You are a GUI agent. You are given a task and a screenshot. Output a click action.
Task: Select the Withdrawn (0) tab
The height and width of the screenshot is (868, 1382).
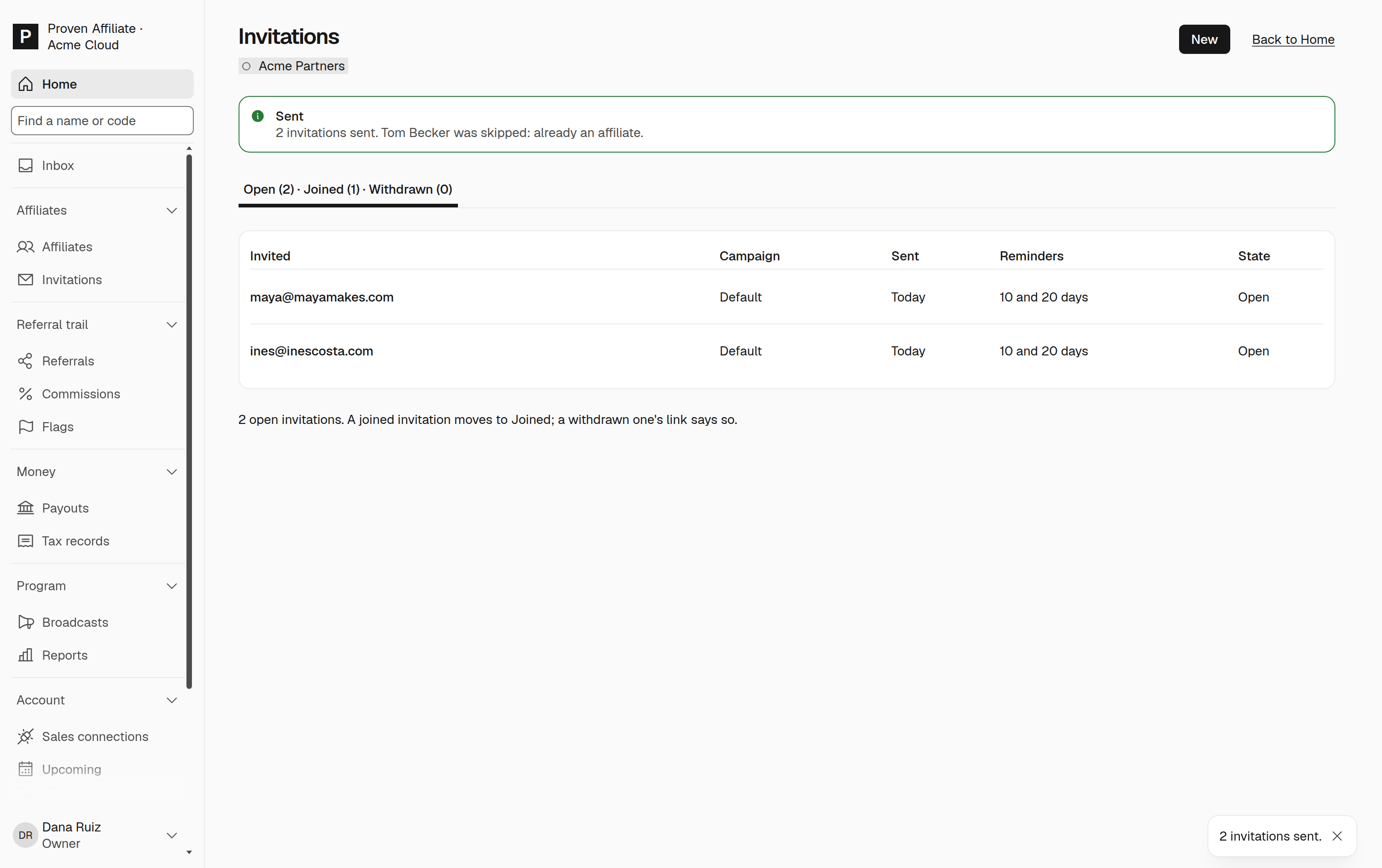click(410, 189)
